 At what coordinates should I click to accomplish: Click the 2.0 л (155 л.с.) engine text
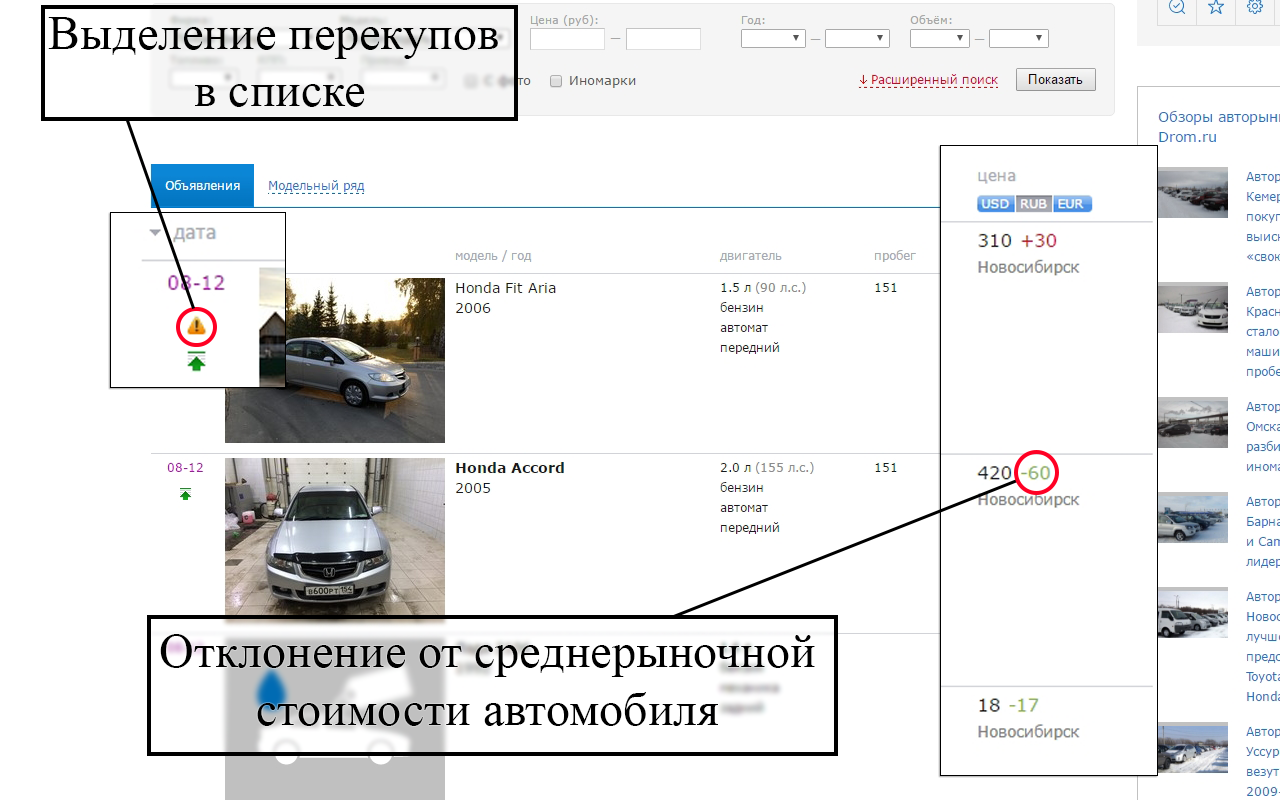767,468
